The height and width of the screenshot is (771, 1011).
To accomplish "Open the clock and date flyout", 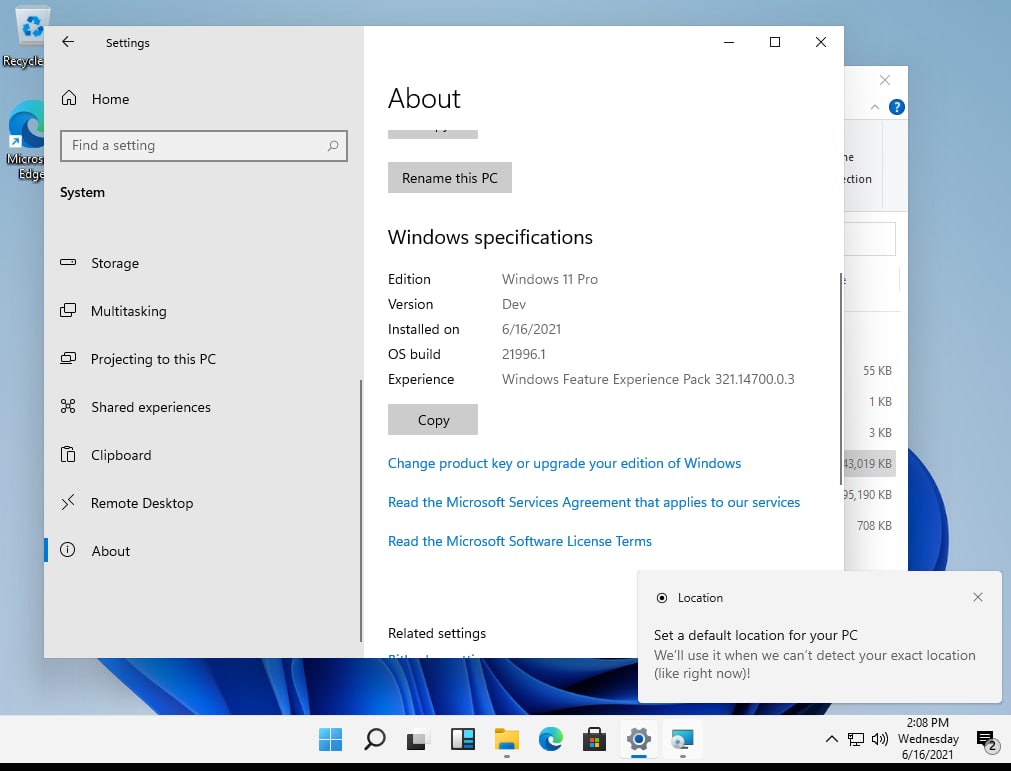I will pos(928,739).
